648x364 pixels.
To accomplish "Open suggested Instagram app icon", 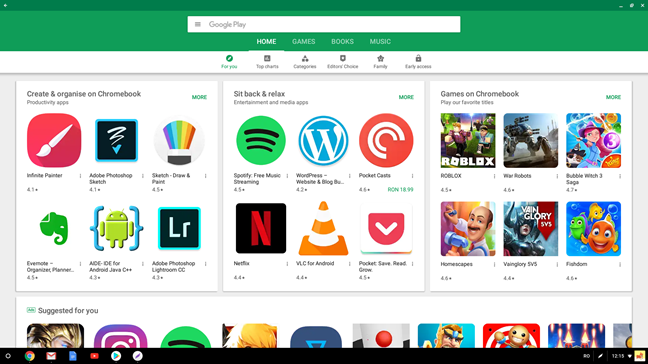I will 120,336.
